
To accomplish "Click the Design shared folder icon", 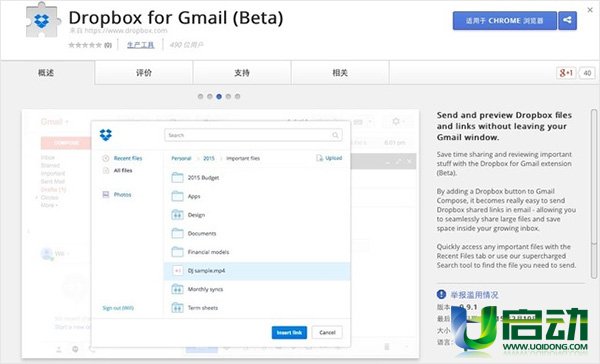I will click(x=177, y=215).
